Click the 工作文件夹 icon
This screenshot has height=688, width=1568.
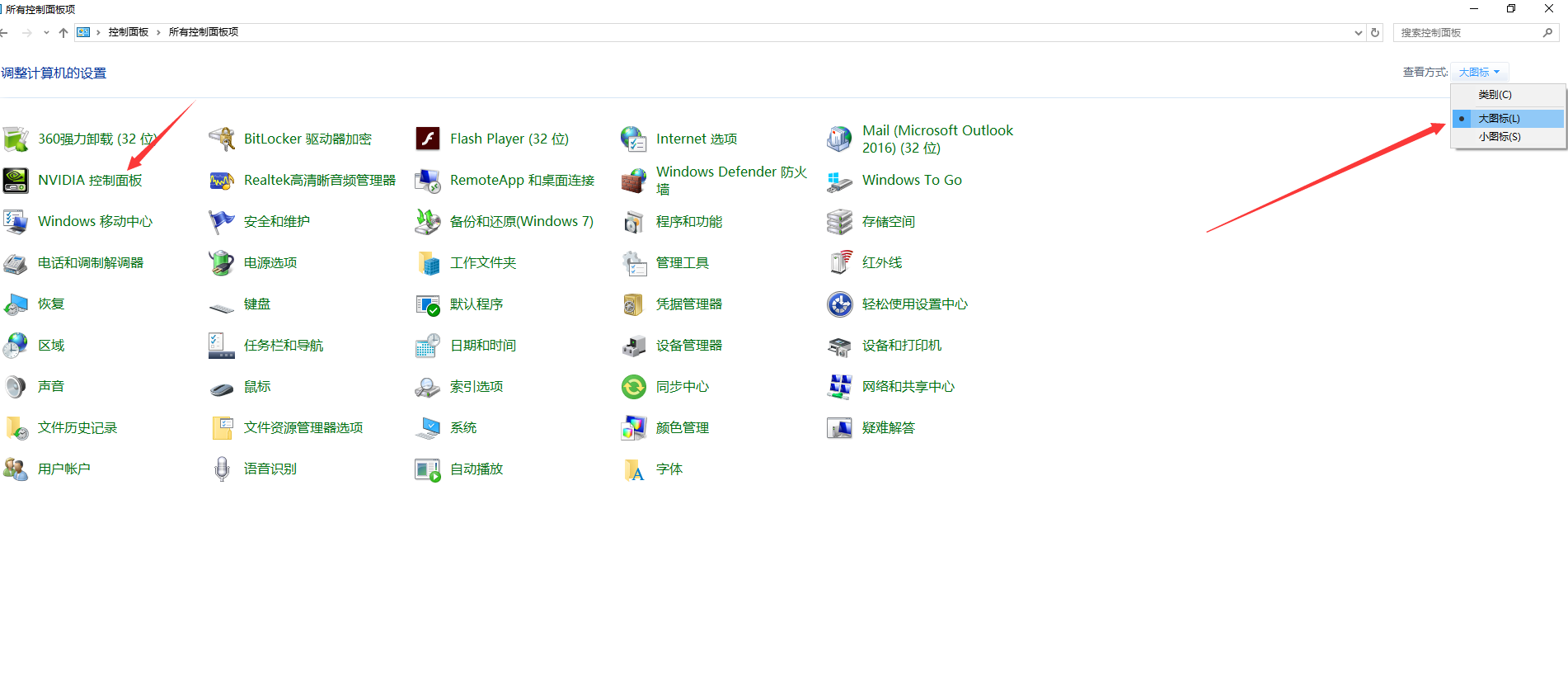point(428,262)
